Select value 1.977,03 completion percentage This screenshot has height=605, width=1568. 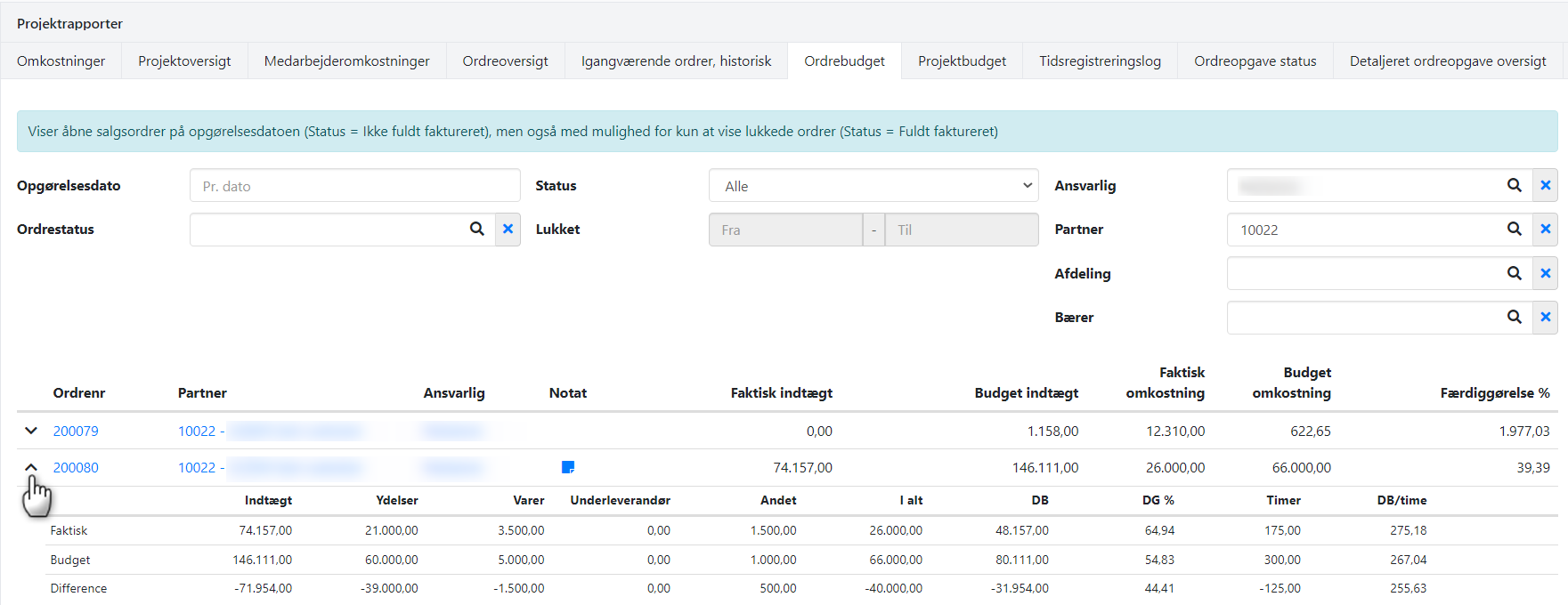1524,431
